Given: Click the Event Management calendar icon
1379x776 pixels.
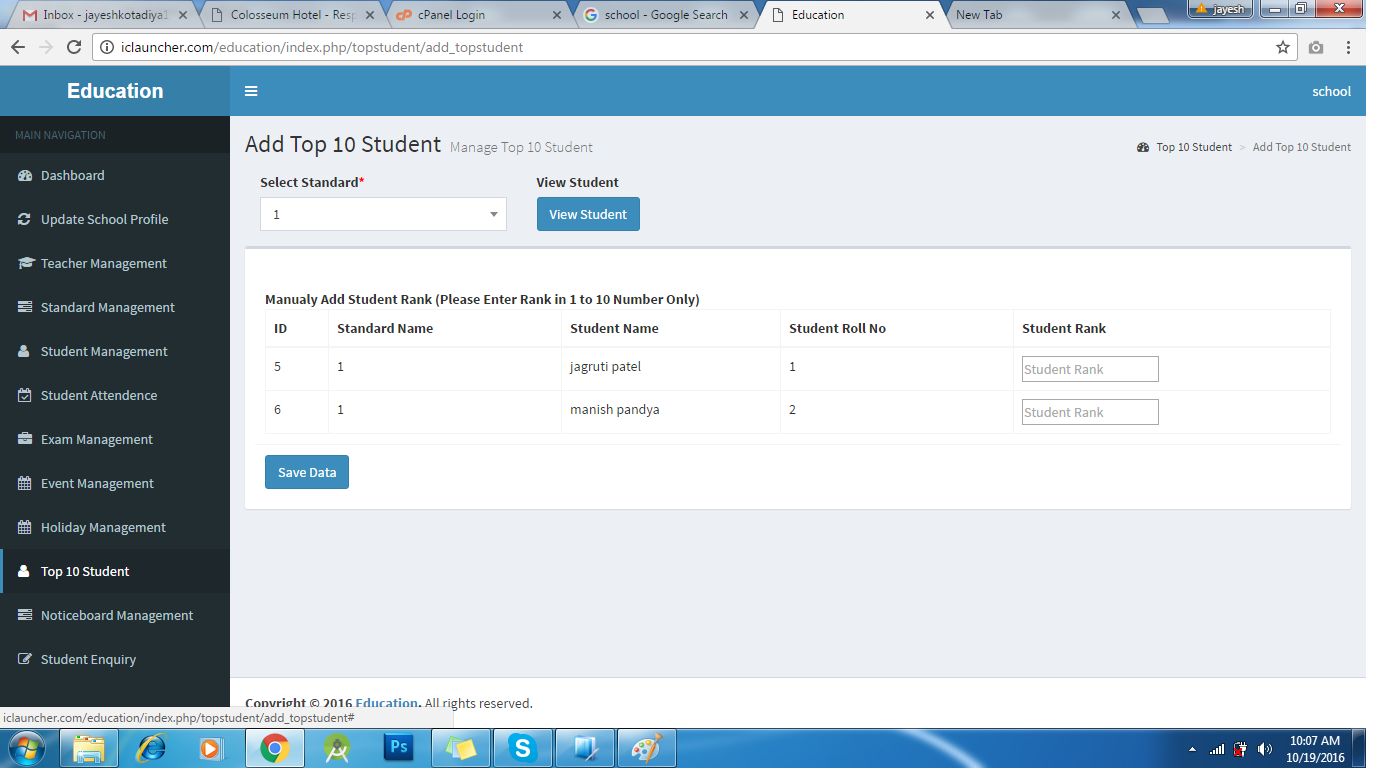Looking at the screenshot, I should (x=25, y=483).
